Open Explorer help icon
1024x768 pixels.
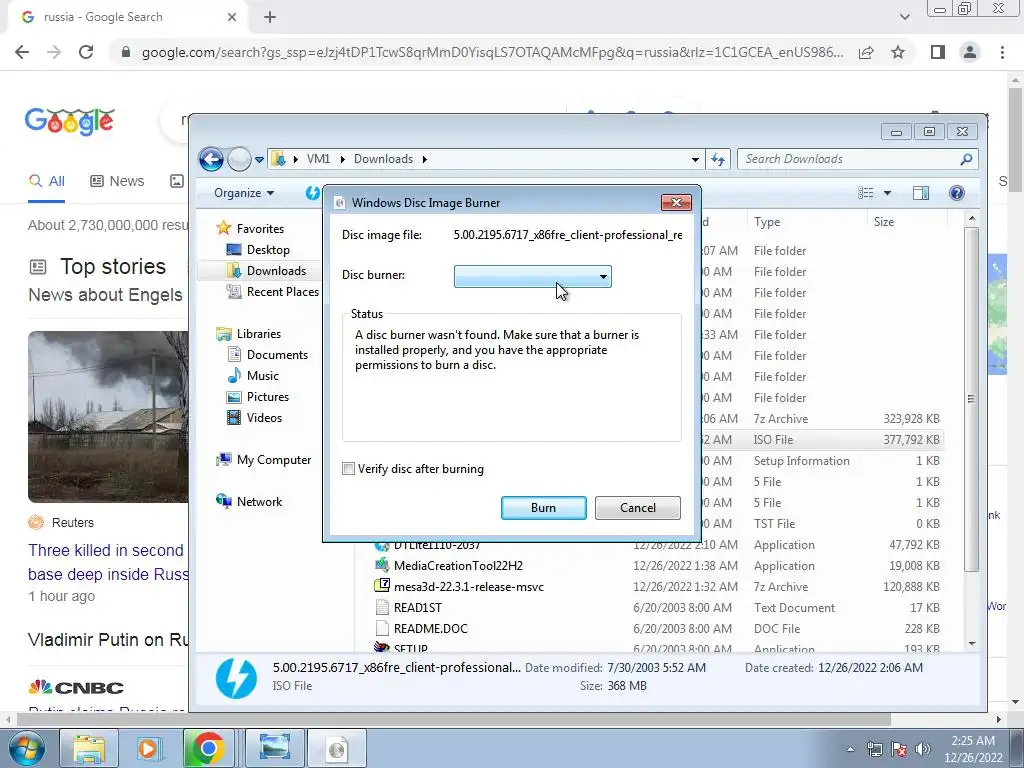[x=957, y=193]
